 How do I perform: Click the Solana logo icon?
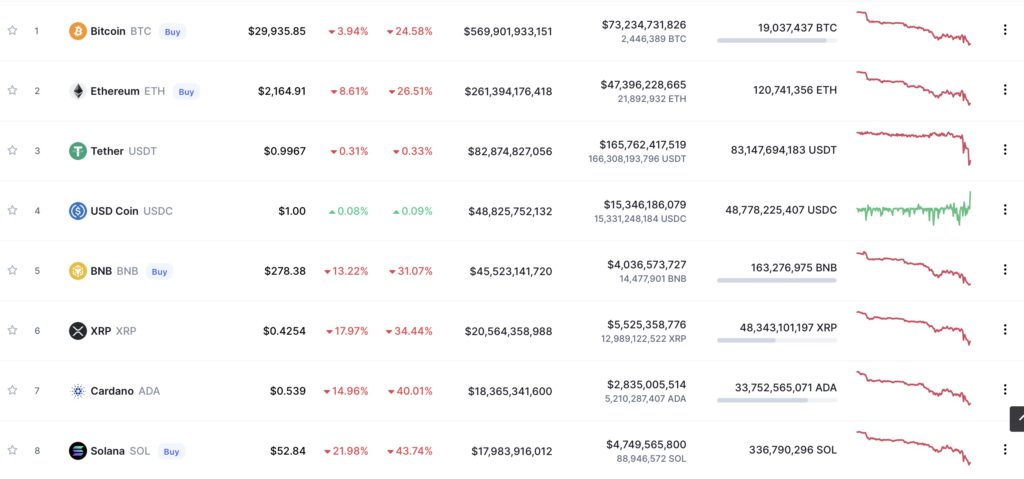coord(77,451)
